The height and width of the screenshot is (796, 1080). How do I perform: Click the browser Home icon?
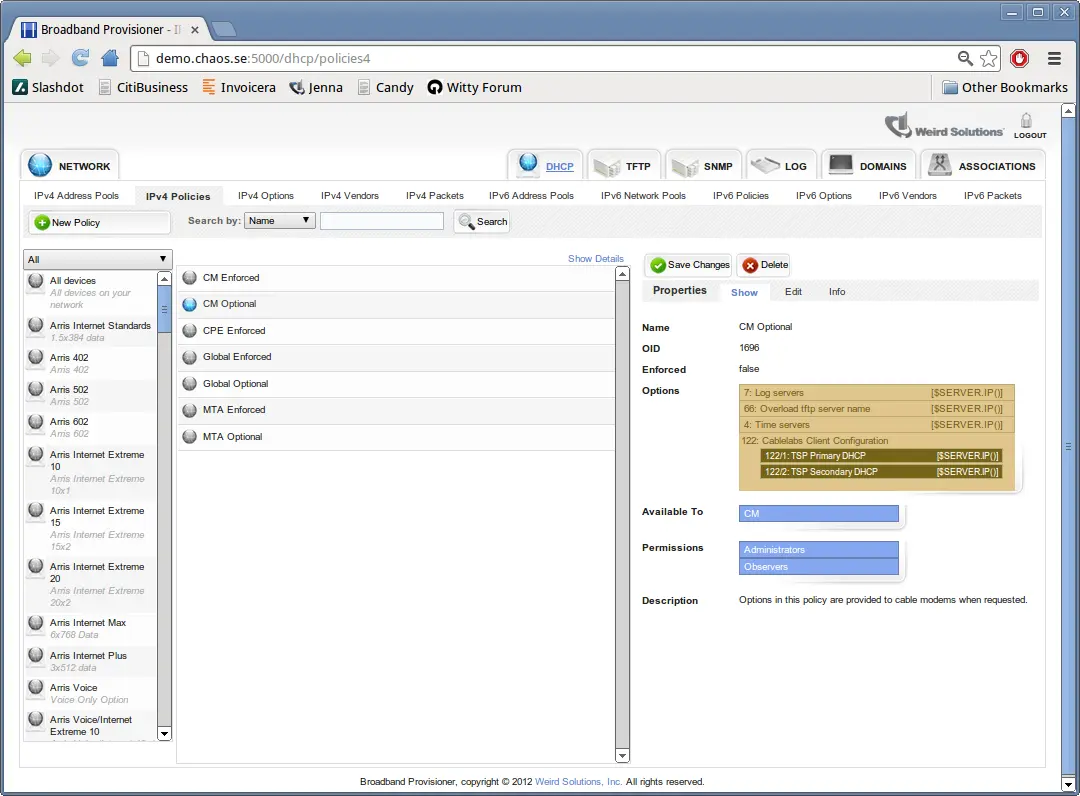click(x=110, y=58)
